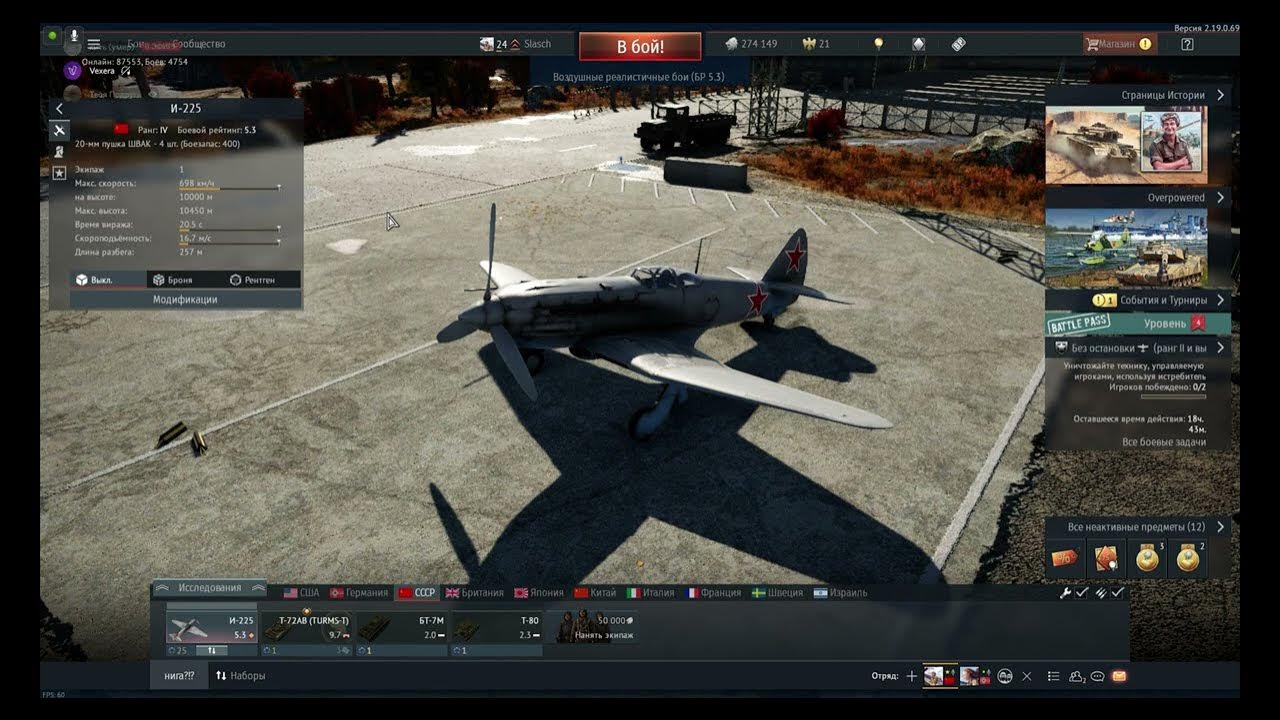The width and height of the screenshot is (1280, 720).
Task: Select the Выкл. armor view mode
Action: (108, 280)
